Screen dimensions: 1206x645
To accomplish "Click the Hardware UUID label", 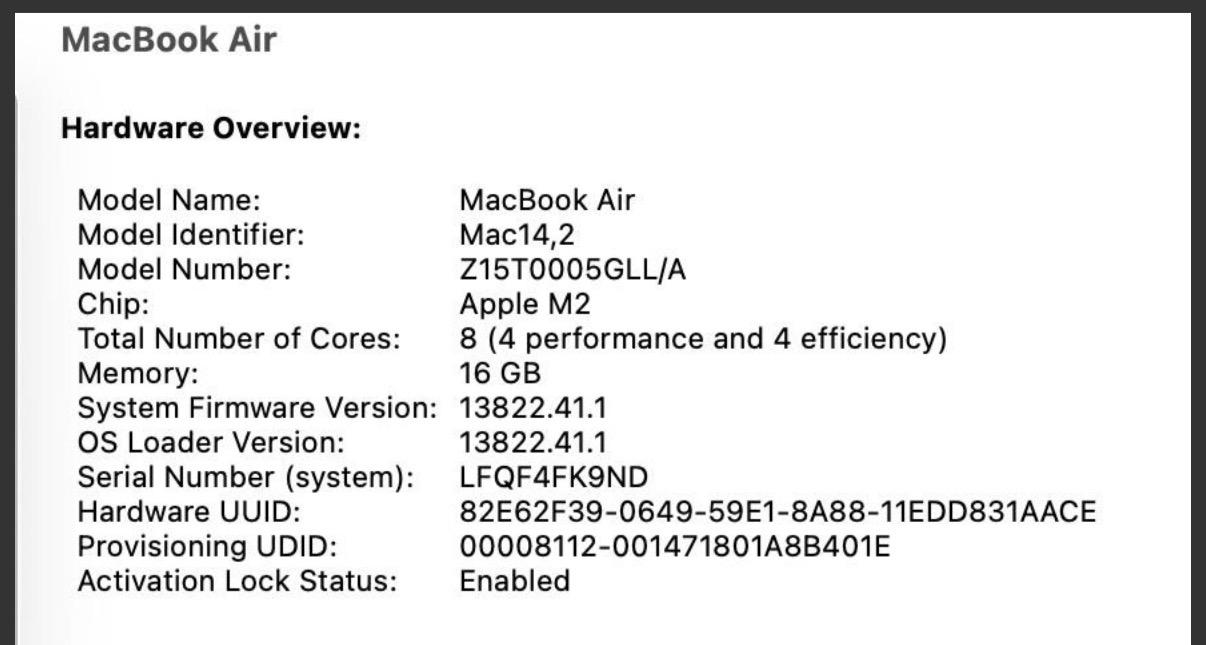I will [x=189, y=513].
